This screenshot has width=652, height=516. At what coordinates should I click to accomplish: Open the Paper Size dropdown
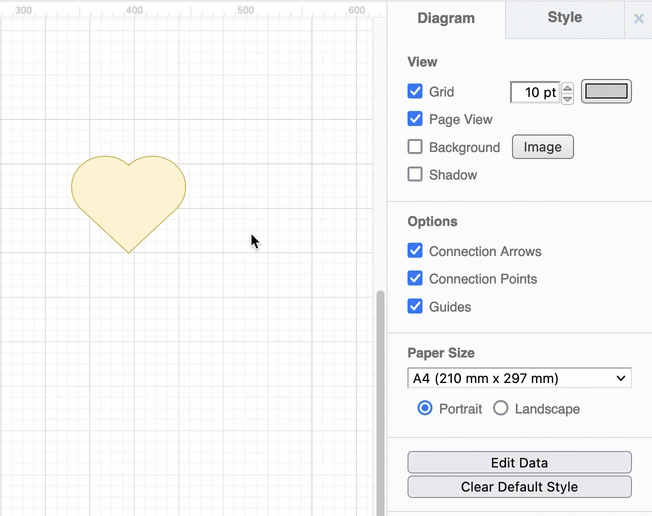(519, 378)
